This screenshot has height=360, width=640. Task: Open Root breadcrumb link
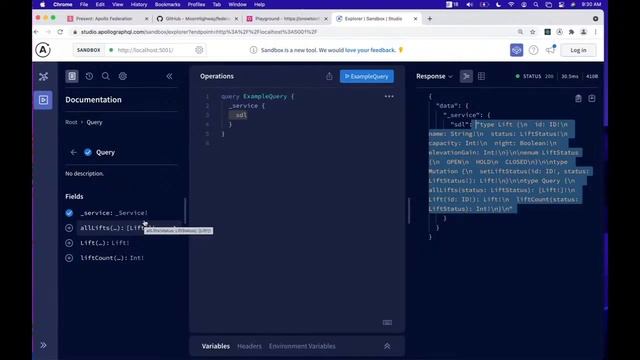point(71,122)
